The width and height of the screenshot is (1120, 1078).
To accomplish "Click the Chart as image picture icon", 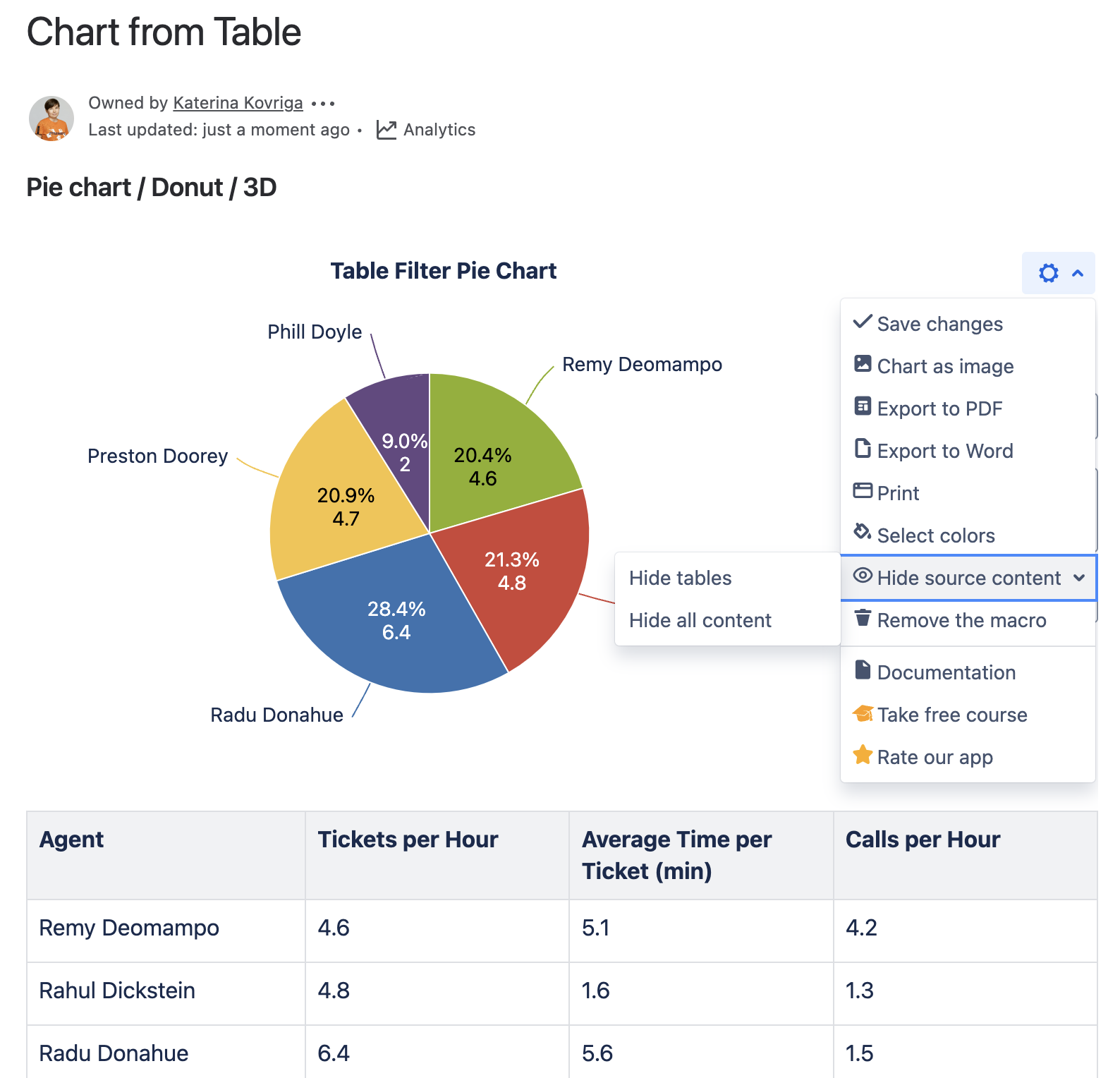I will 863,364.
